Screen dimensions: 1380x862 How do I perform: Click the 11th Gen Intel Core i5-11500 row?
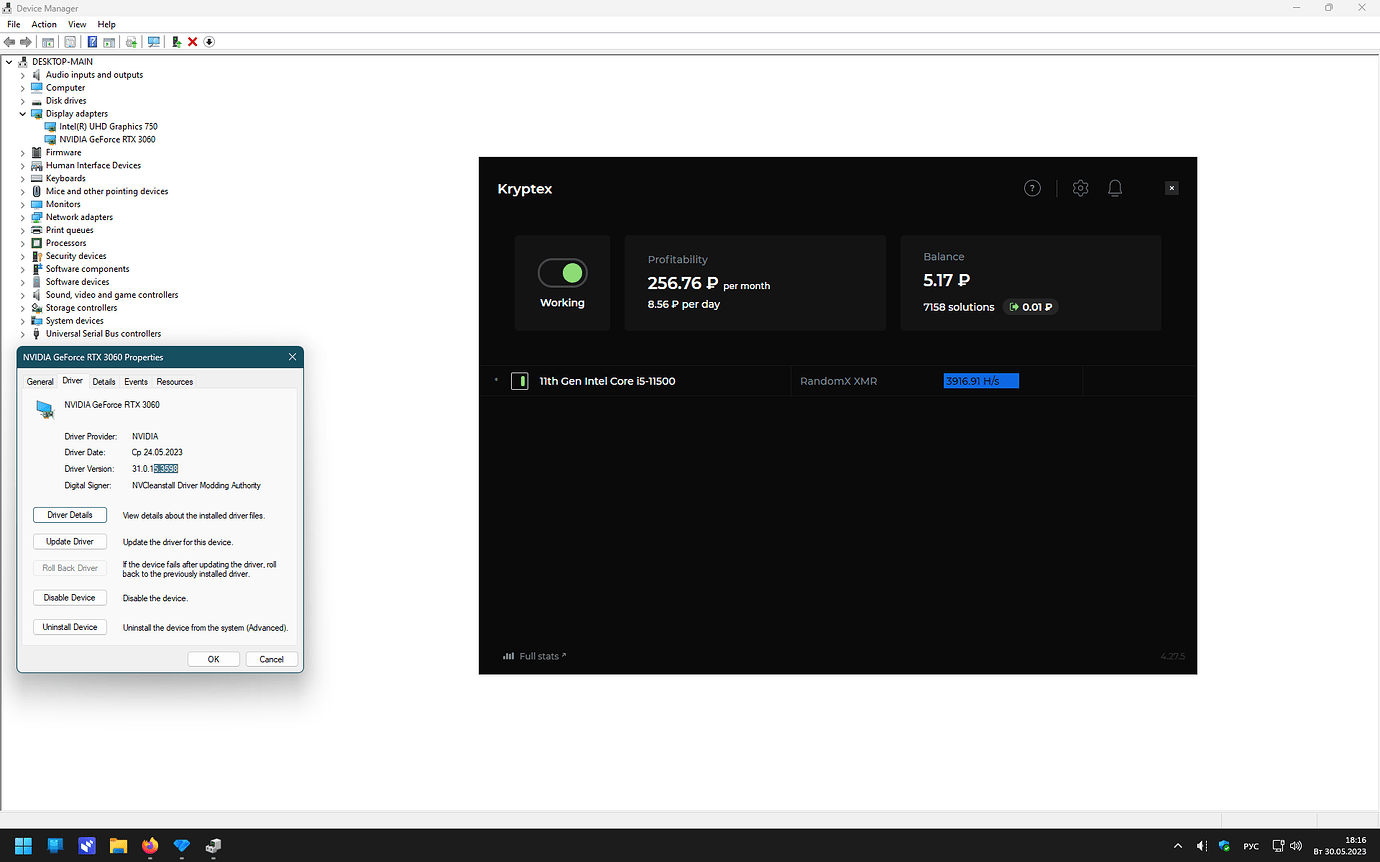click(838, 381)
